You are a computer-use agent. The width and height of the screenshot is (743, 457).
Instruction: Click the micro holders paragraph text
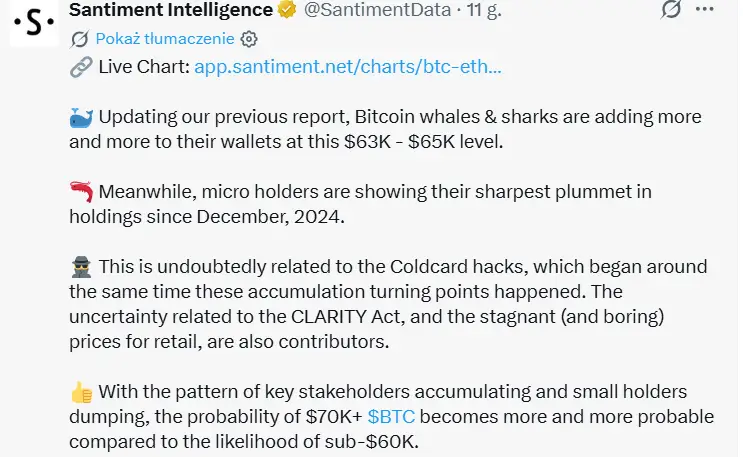360,204
